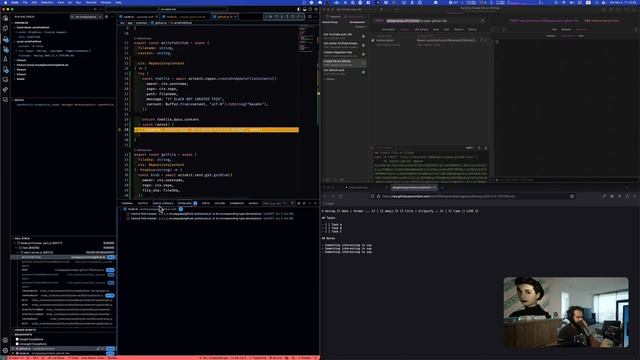Image resolution: width=640 pixels, height=360 pixels.
Task: Open the debug configuration dropdown in Run and Debug
Action: [86, 17]
